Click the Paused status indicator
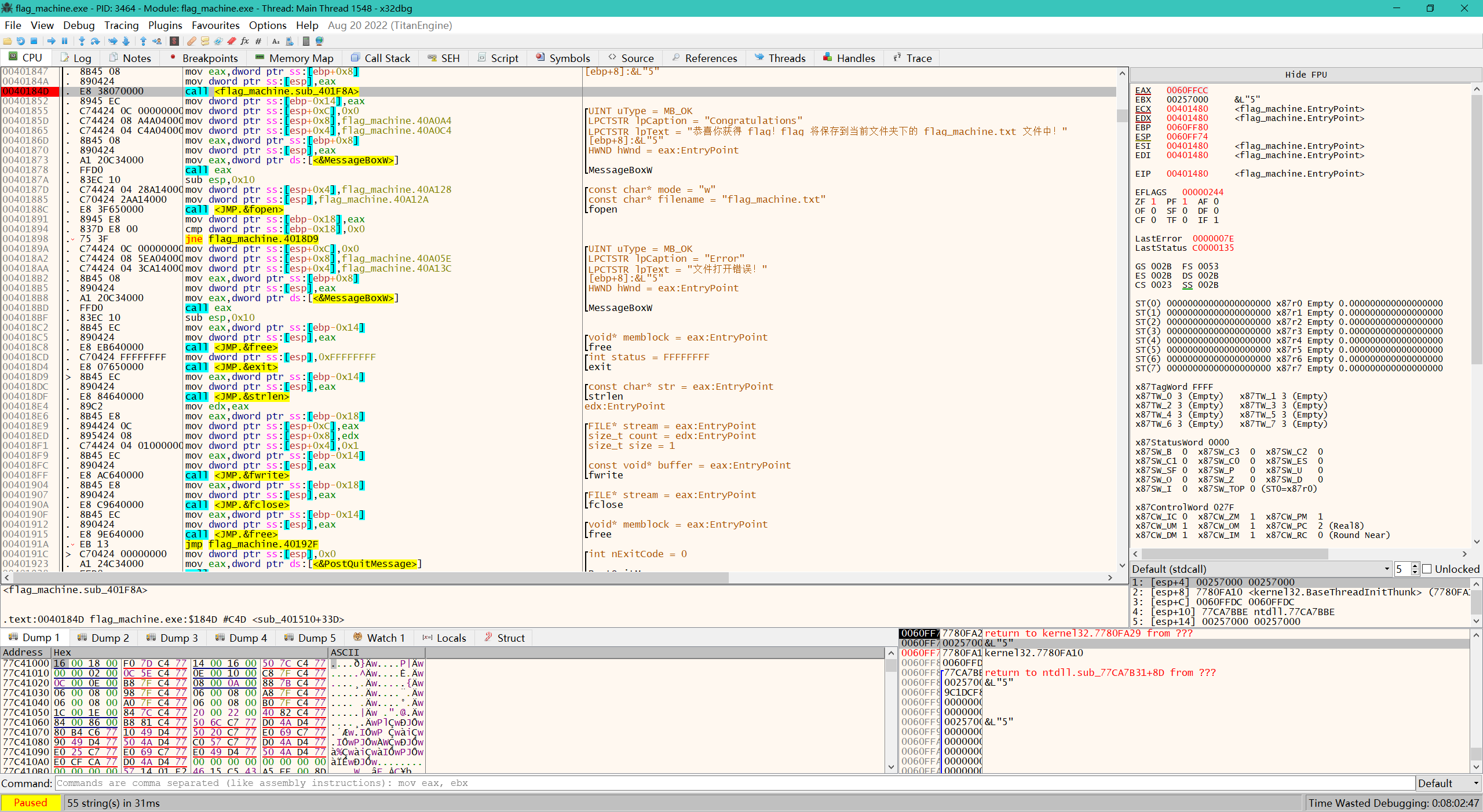This screenshot has height=812, width=1483. [x=30, y=803]
